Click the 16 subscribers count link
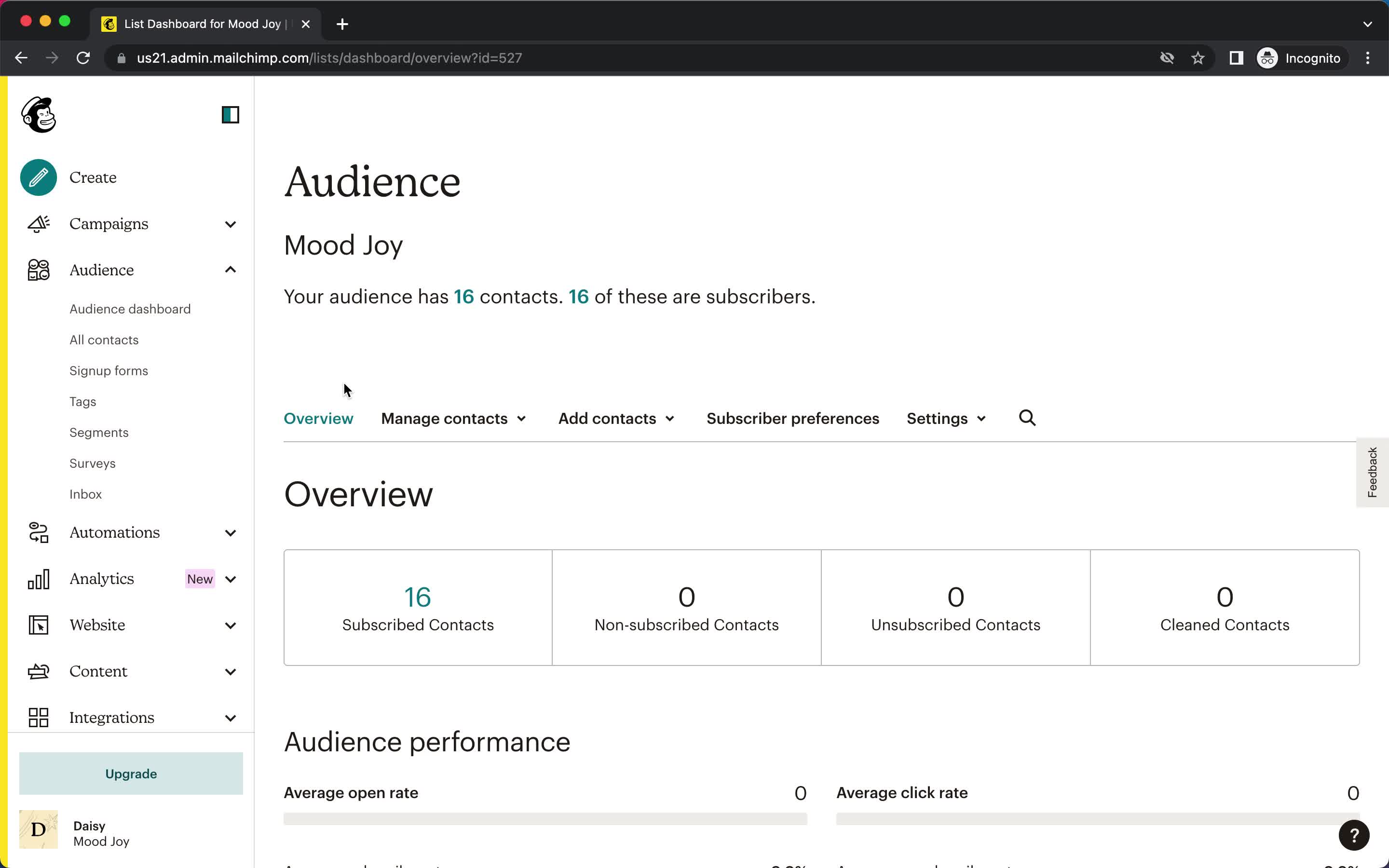Image resolution: width=1389 pixels, height=868 pixels. [x=579, y=297]
